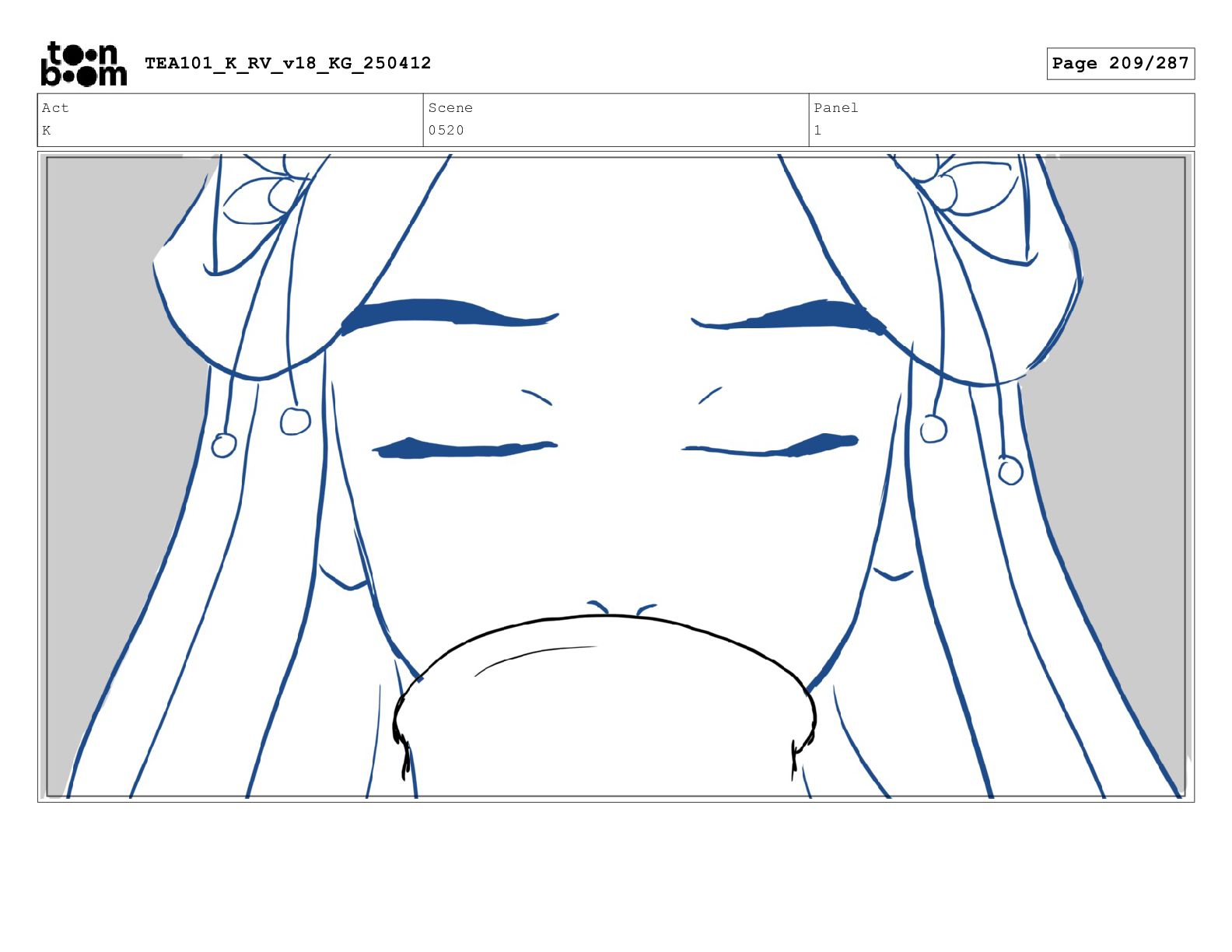The image size is (1232, 952).
Task: Click the Scene header label
Action: coord(450,108)
